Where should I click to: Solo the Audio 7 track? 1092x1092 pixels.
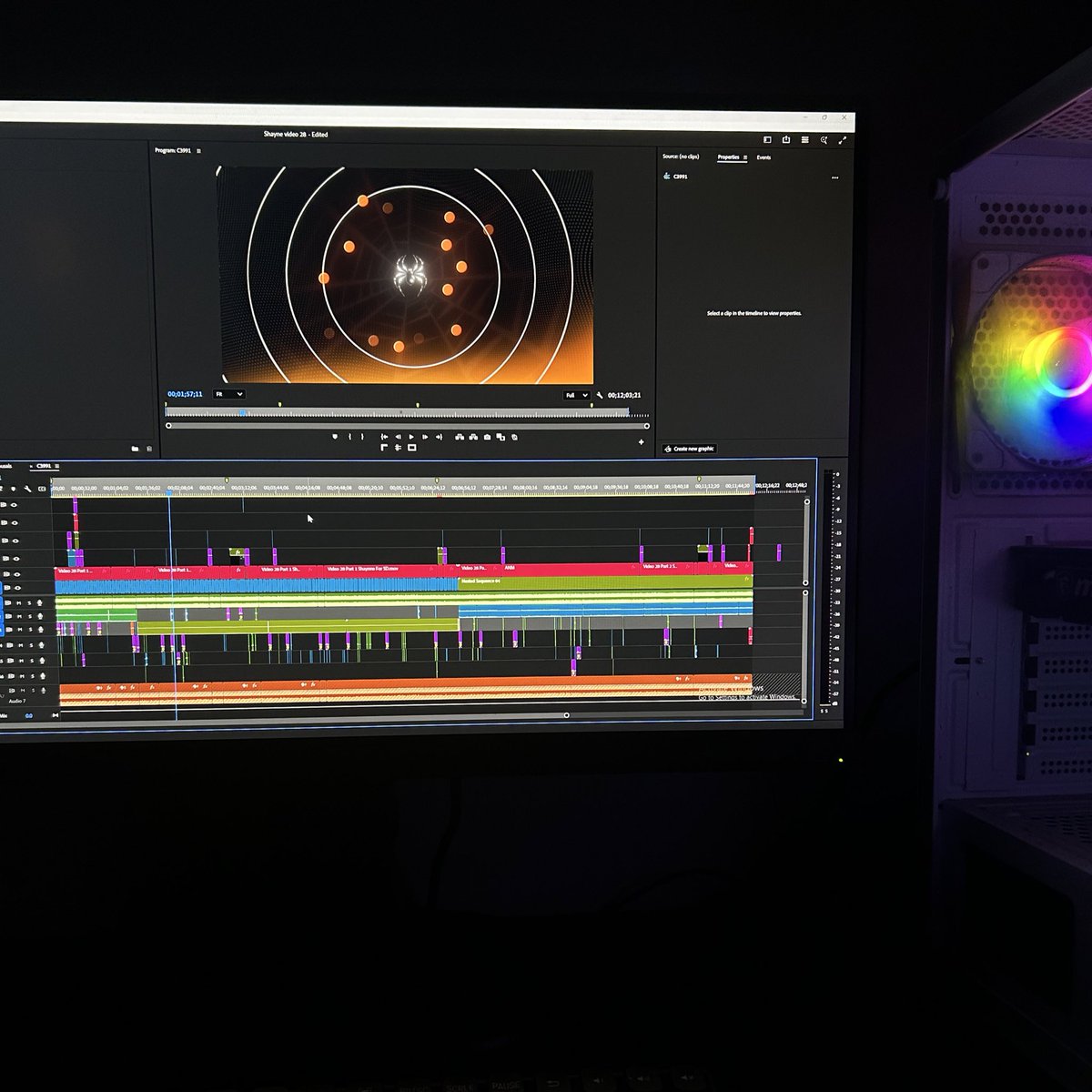(33, 691)
